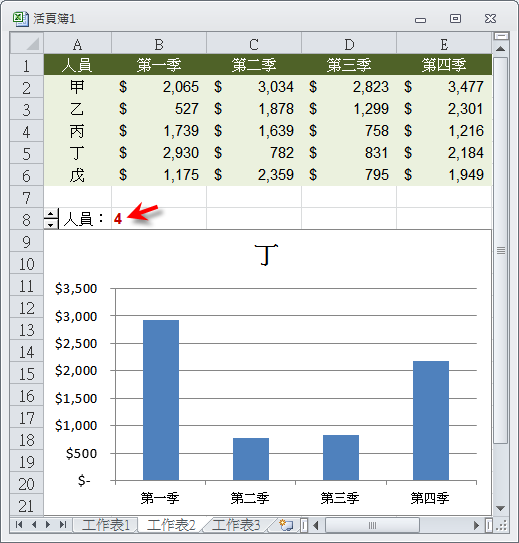Click the cell with value 527
519x543 pixels.
tap(159, 109)
